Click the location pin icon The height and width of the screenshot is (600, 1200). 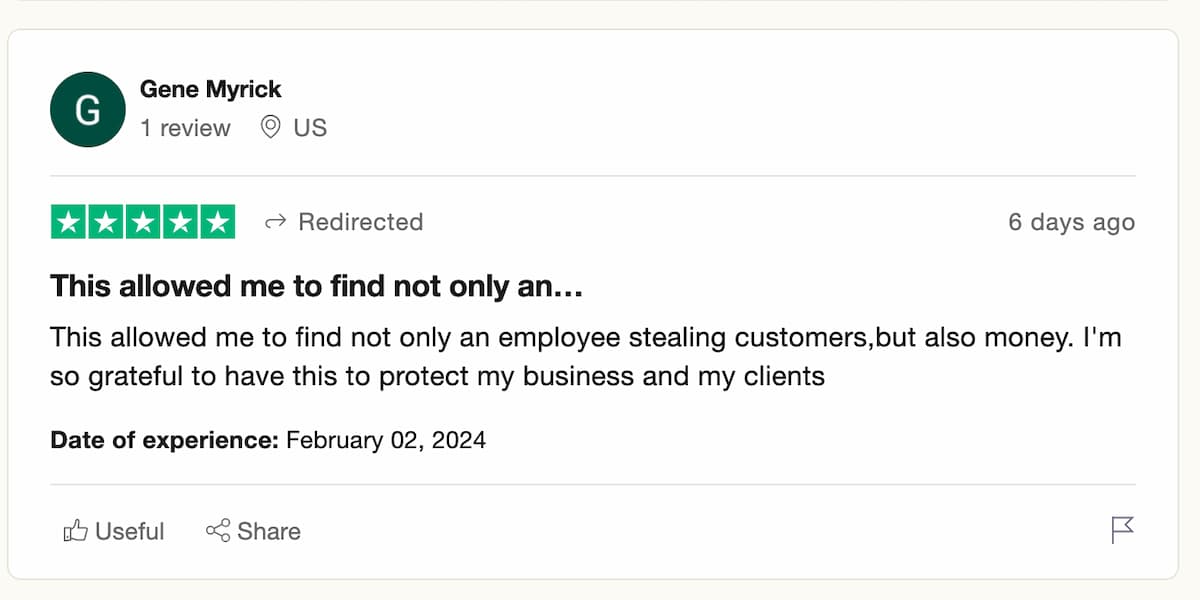point(270,128)
